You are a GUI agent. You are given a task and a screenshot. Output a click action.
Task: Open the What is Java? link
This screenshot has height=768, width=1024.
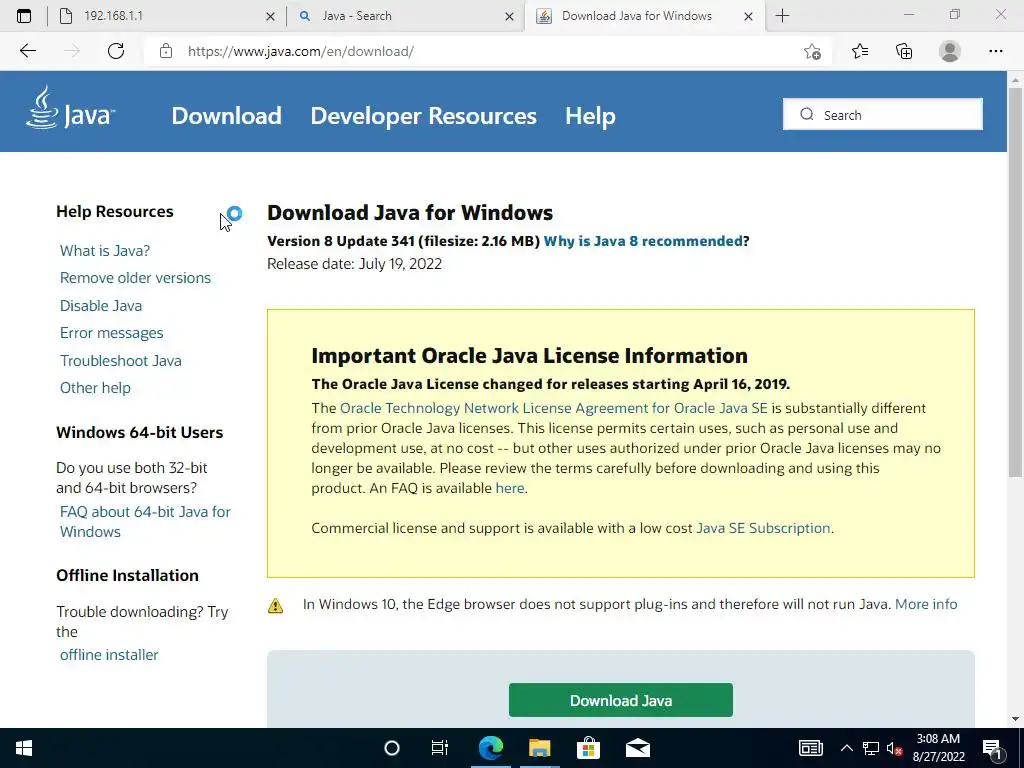[x=104, y=251]
